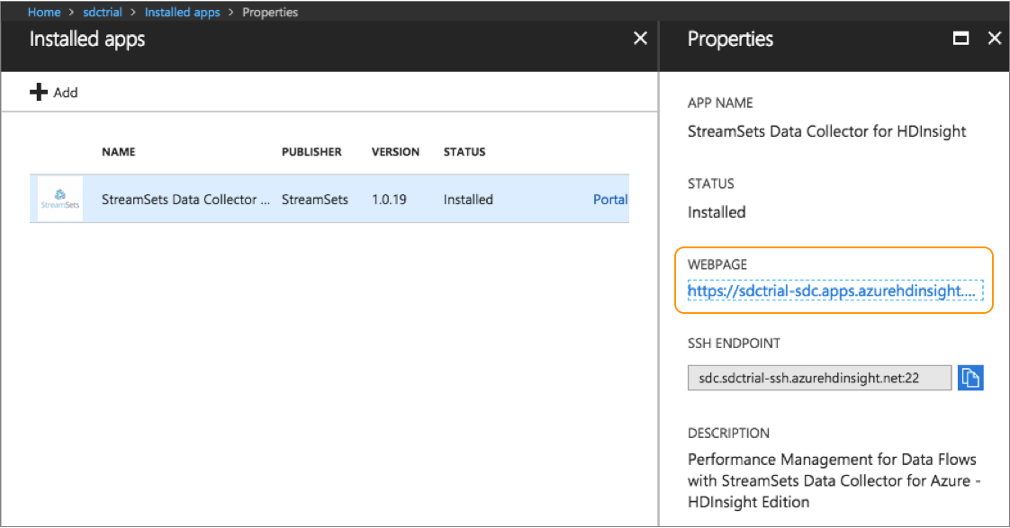
Task: Open sdctrial breadcrumb link
Action: tap(102, 12)
